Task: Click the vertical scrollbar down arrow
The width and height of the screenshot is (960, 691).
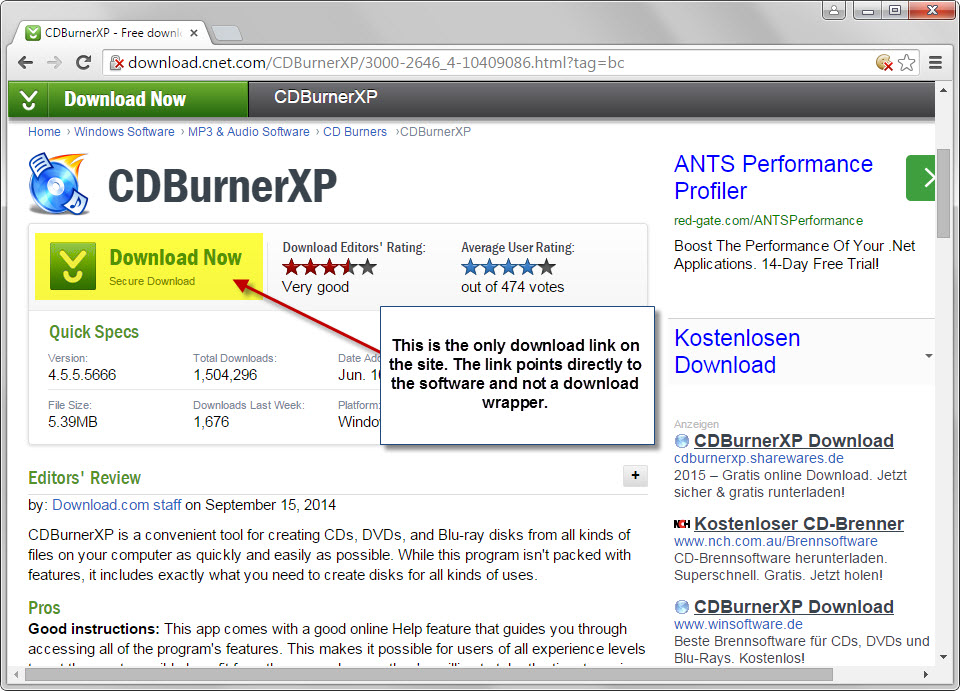Action: point(943,657)
